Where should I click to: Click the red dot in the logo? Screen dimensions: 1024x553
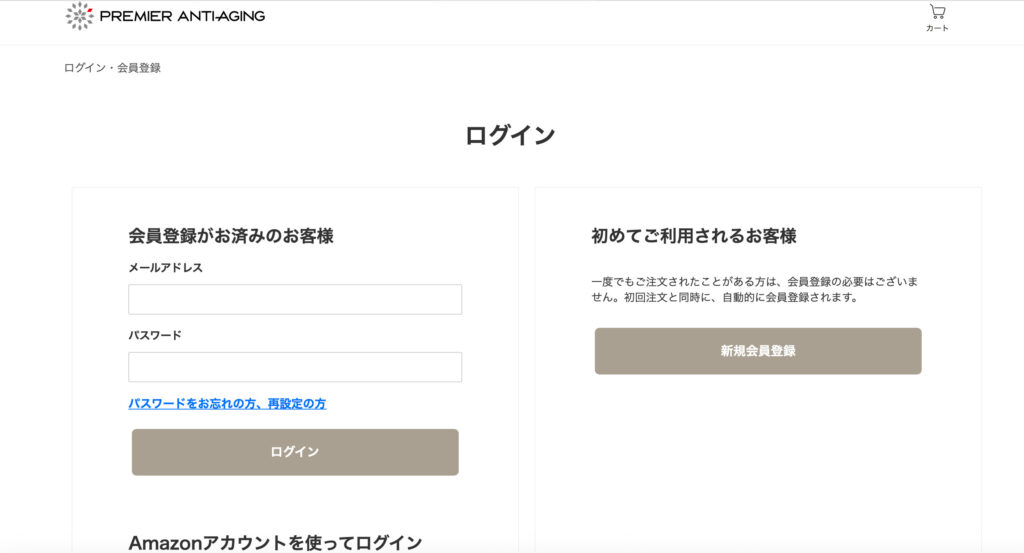[91, 9]
